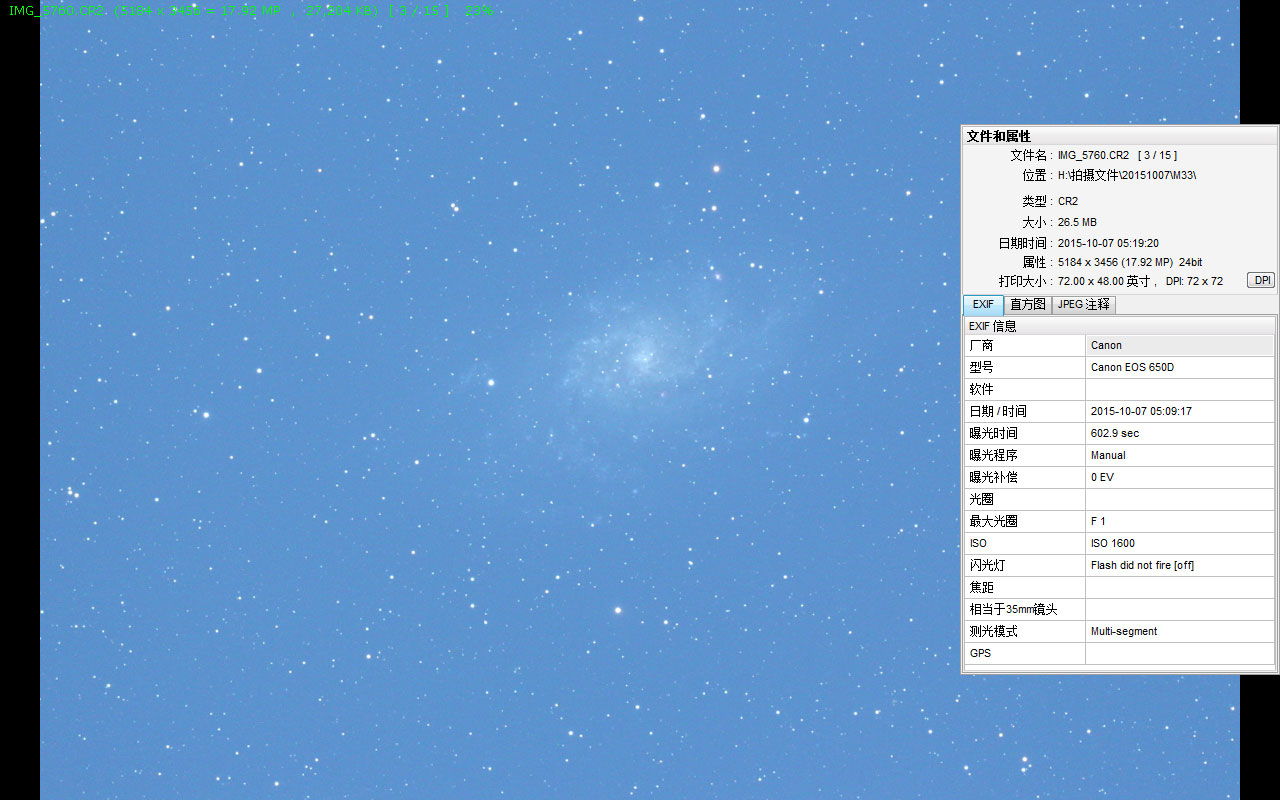Screen dimensions: 1280x800
Task: Click the GPS label cell
Action: coord(1025,653)
